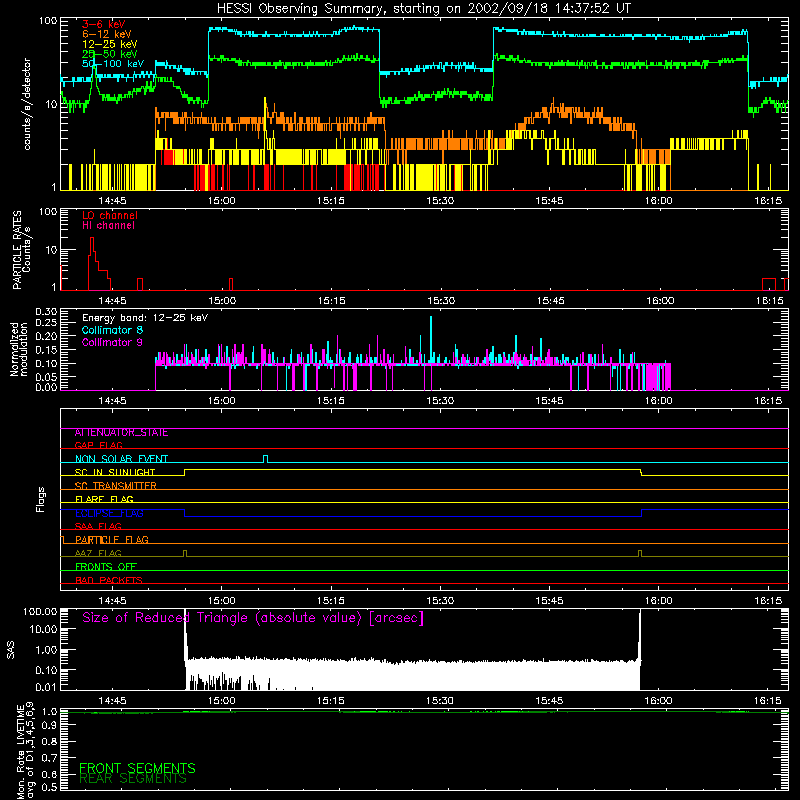Click the Flags axis label
800x800 pixels.
point(40,499)
